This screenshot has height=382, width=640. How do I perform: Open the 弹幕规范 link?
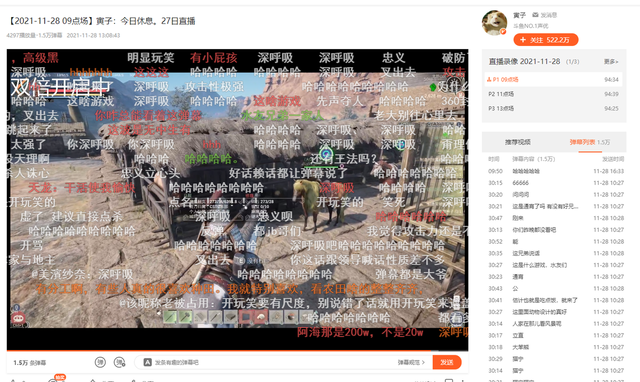(x=411, y=362)
